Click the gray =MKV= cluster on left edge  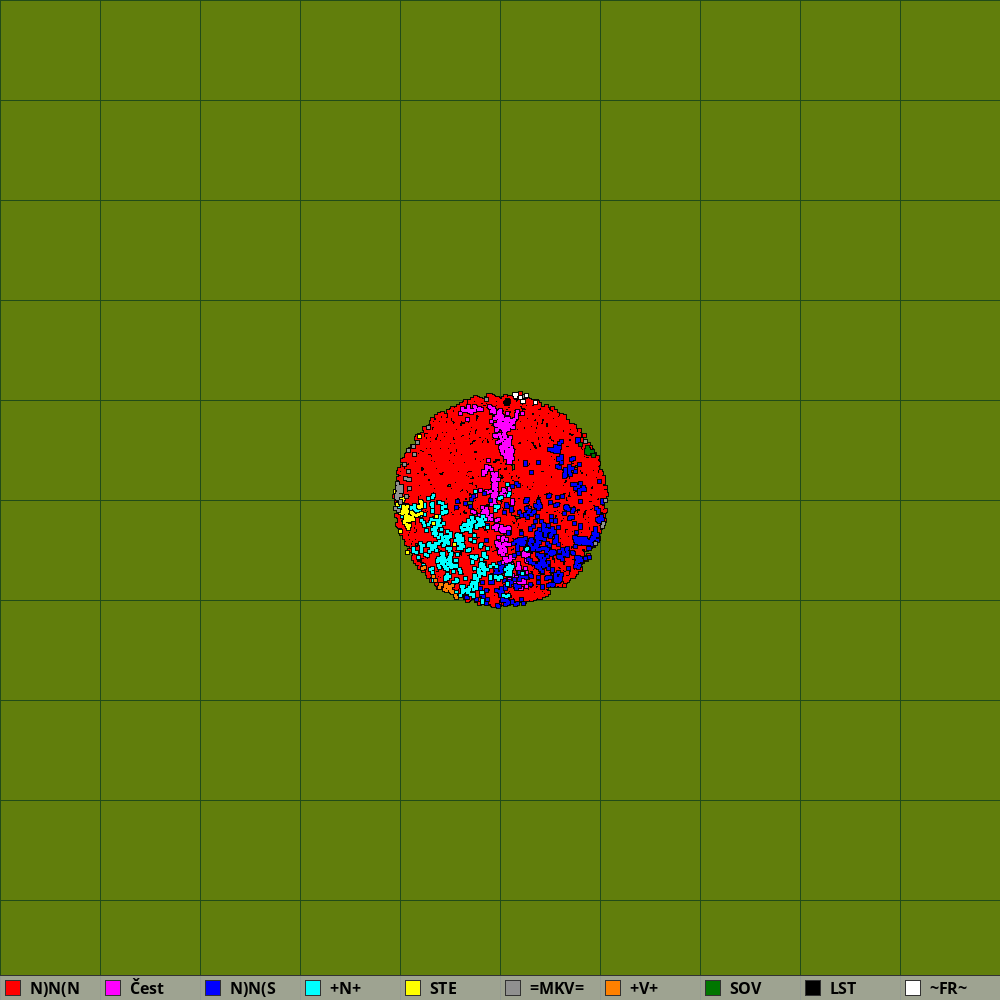pyautogui.click(x=399, y=492)
